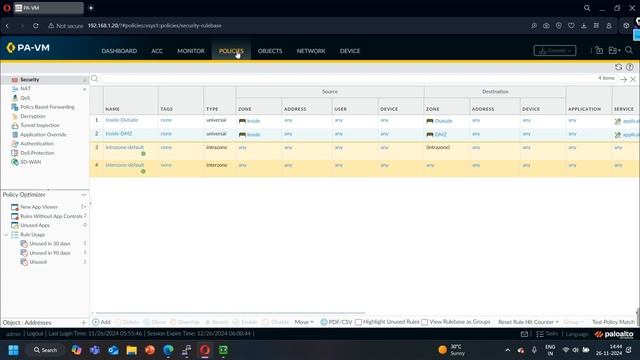Add an address object with plus icon
The image size is (640, 360).
[84, 322]
